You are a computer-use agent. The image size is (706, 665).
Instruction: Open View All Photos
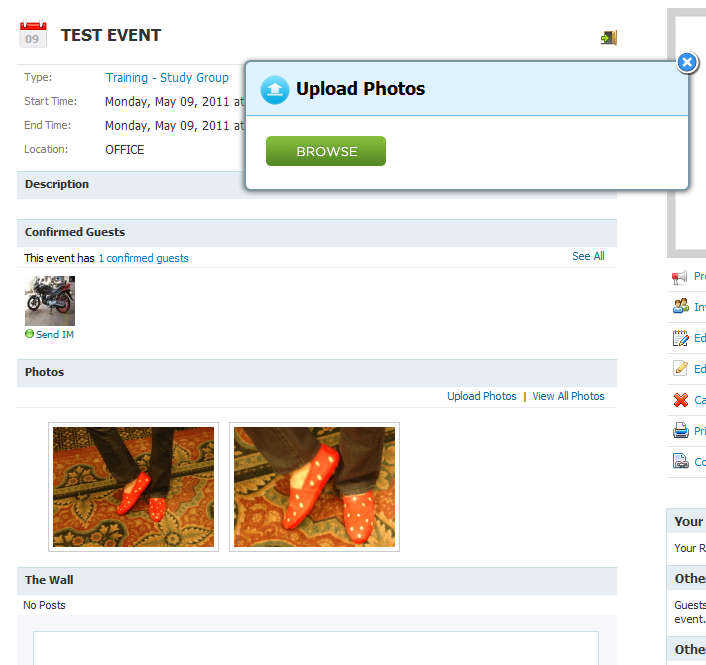point(568,396)
